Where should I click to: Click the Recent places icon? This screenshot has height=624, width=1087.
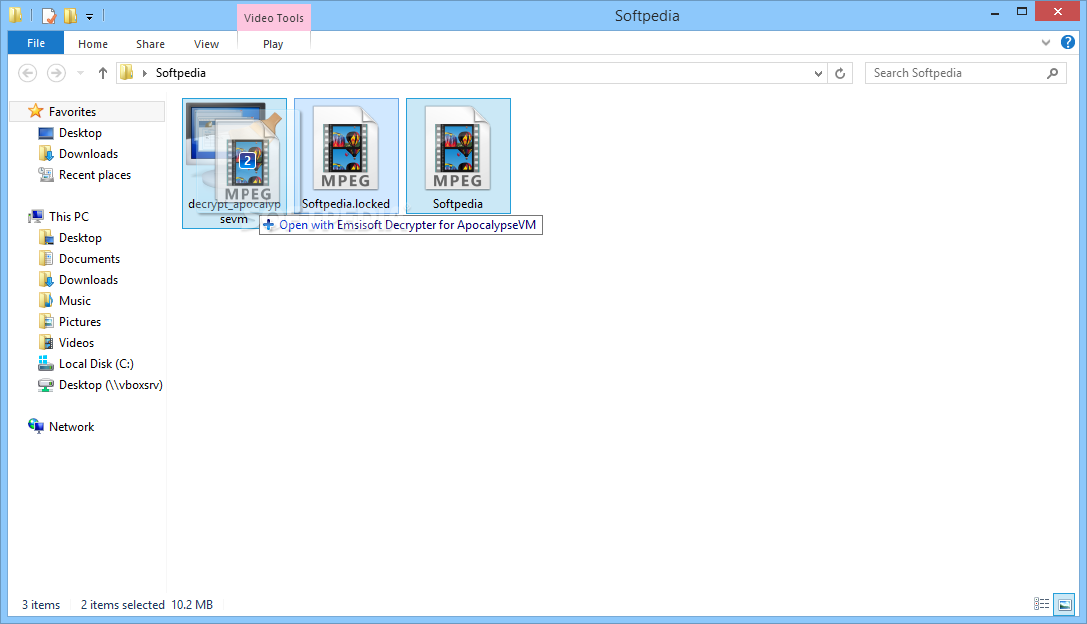coord(46,175)
